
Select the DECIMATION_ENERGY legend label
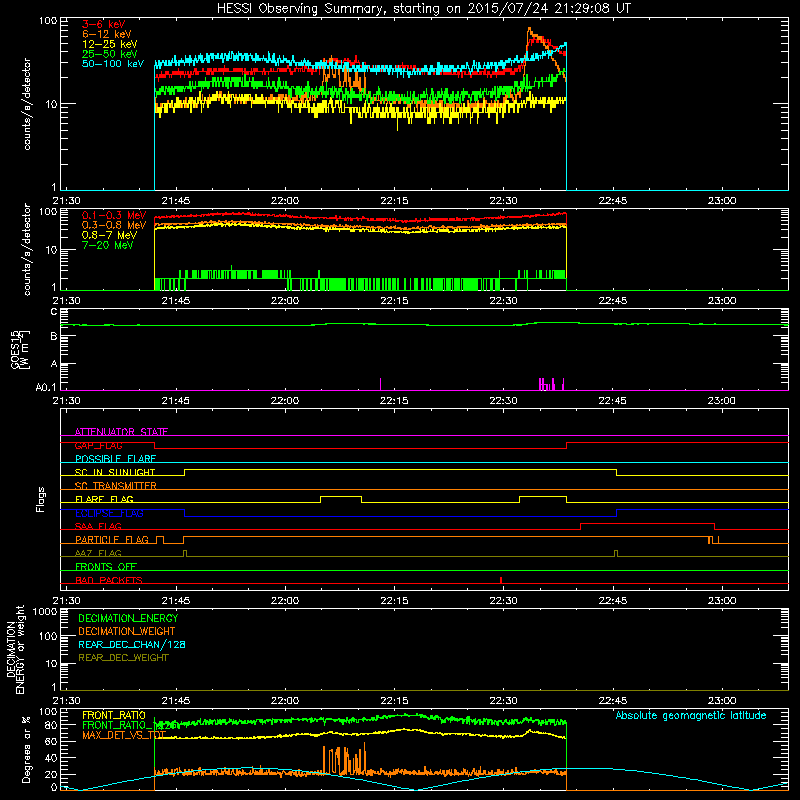128,618
